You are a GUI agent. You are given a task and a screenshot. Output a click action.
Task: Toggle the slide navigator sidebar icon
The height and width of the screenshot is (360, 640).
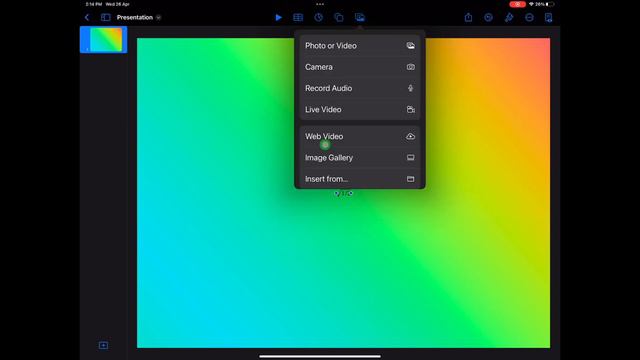point(105,18)
